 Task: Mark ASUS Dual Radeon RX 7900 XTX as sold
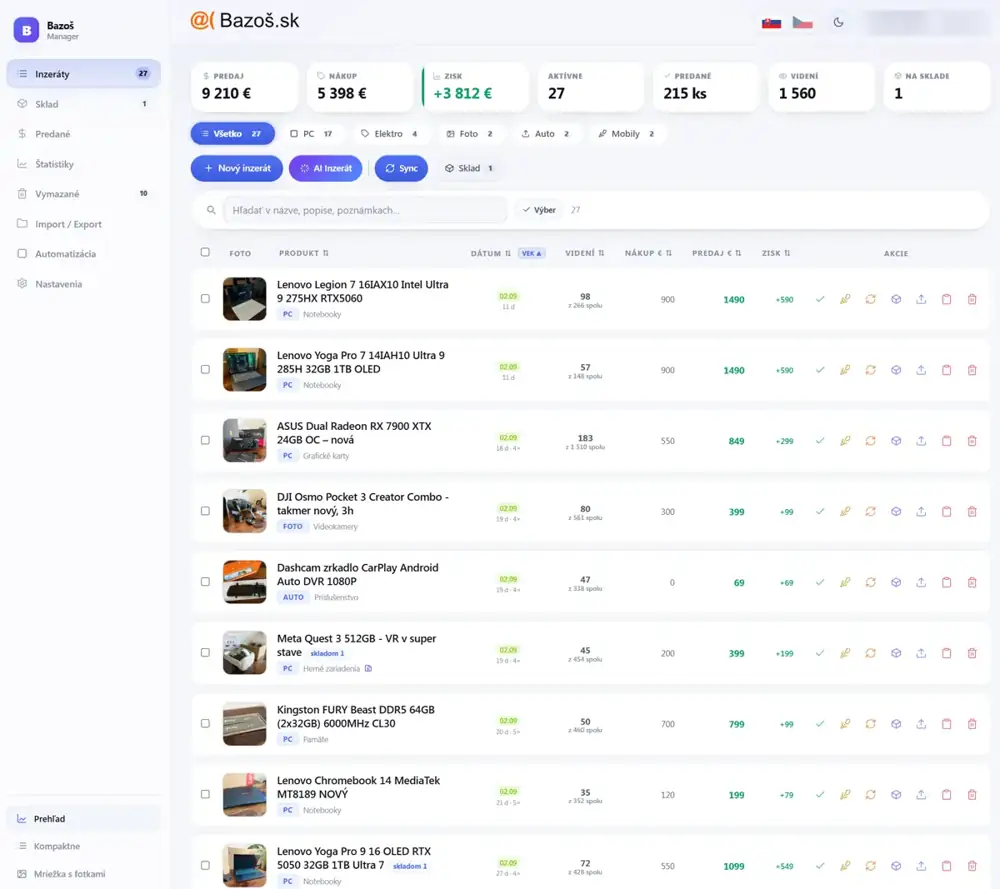tap(820, 441)
